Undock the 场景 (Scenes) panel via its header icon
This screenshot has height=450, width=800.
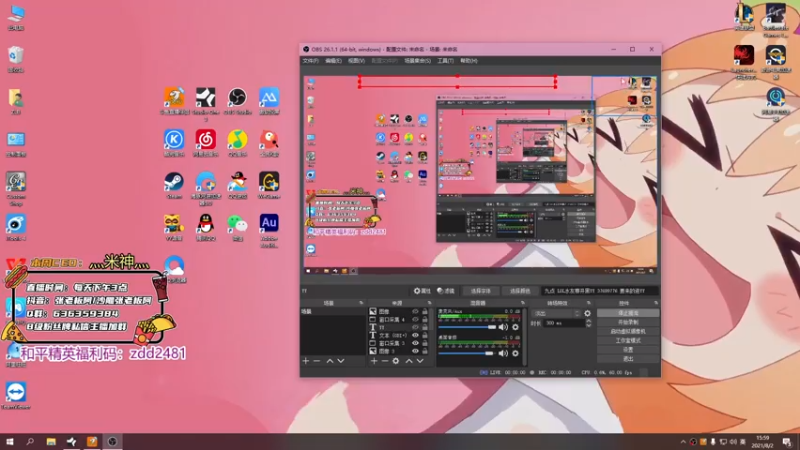click(362, 303)
